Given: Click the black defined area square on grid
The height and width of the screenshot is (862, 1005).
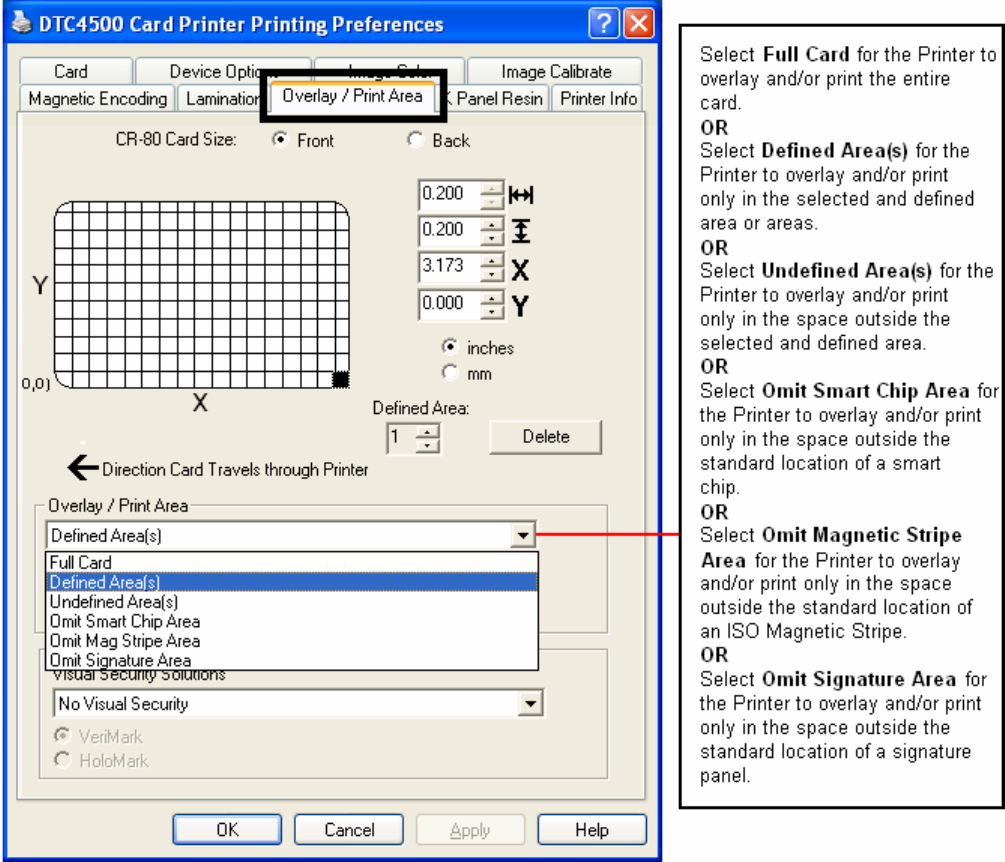Looking at the screenshot, I should pos(340,379).
